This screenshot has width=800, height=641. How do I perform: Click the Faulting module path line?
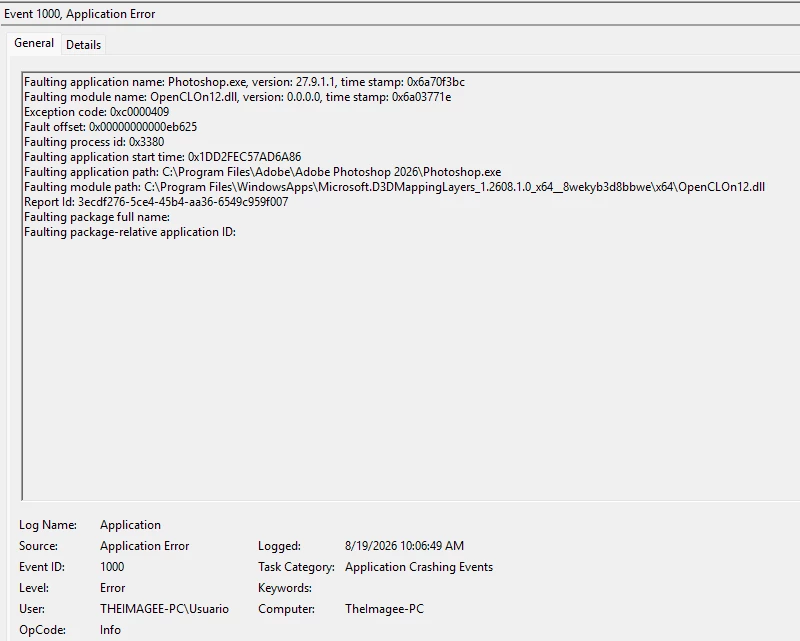pos(394,187)
